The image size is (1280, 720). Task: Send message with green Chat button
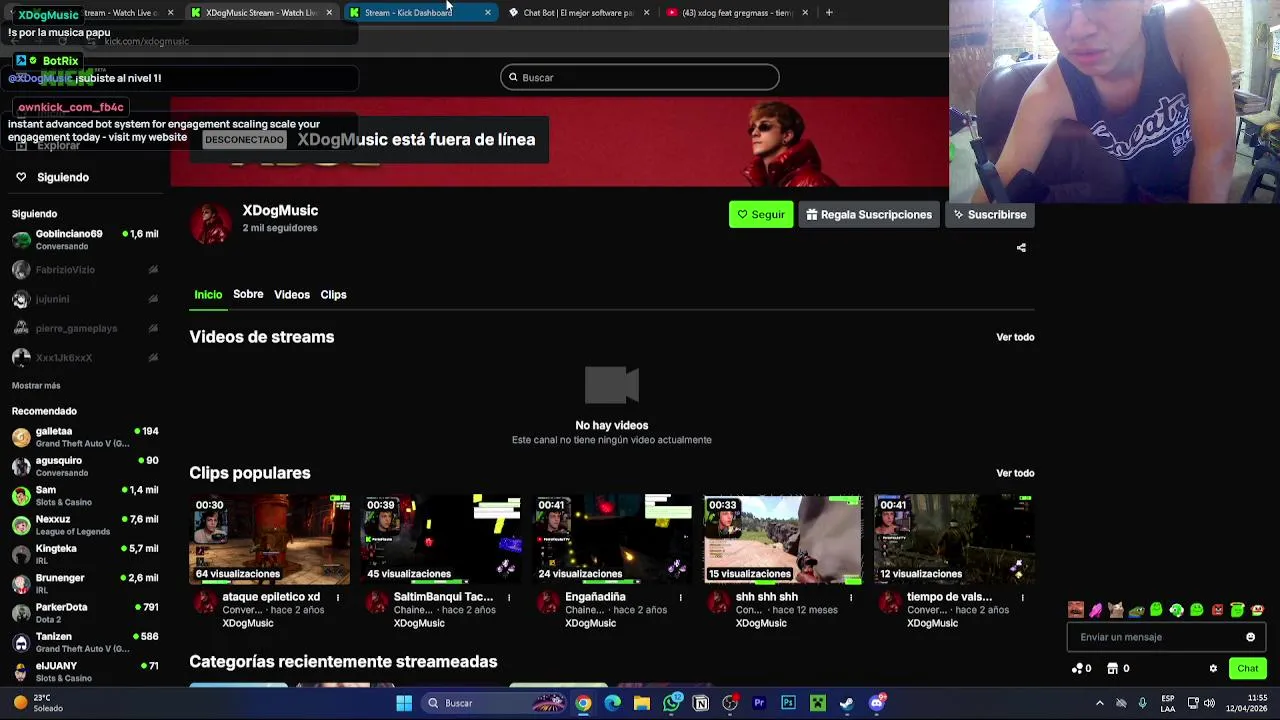pyautogui.click(x=1247, y=668)
